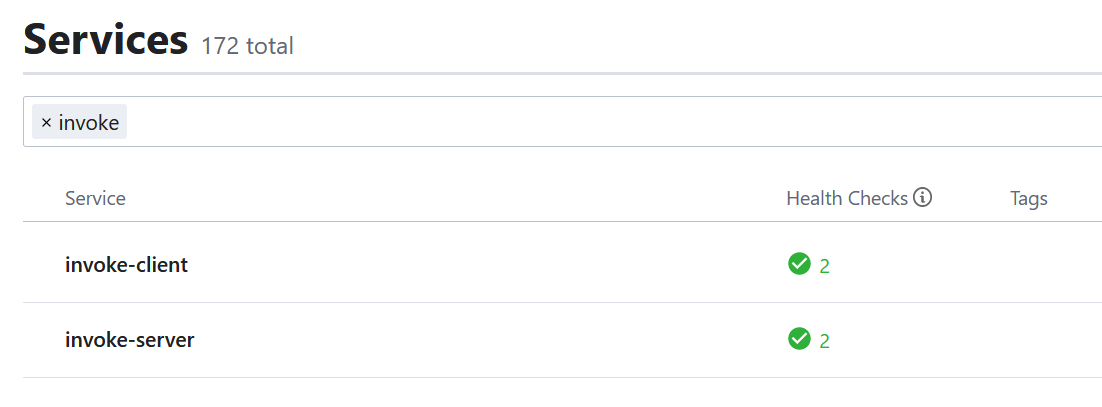
Task: Click the empty Tags cell for invoke-client
Action: (1040, 265)
